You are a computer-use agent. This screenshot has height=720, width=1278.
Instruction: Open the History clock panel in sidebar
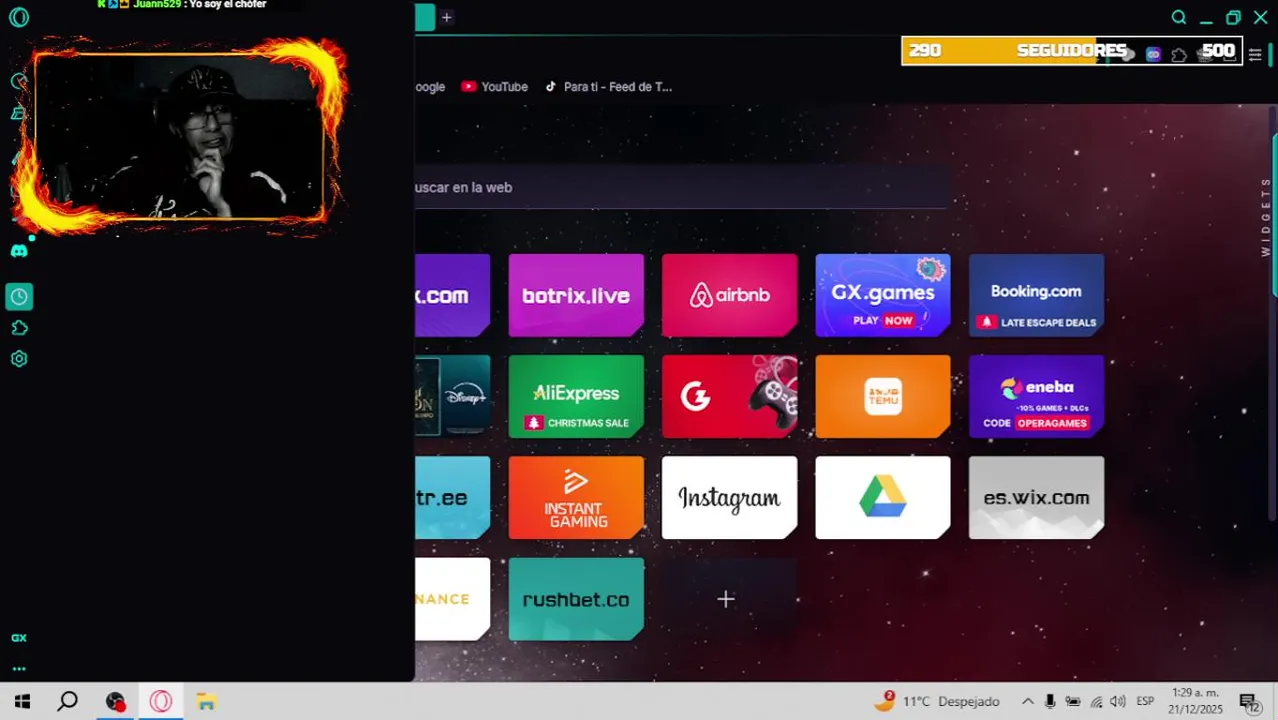pos(19,296)
